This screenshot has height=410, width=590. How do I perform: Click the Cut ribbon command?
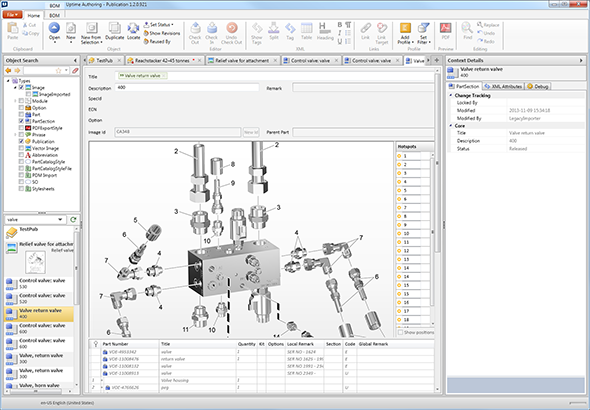(x=29, y=25)
